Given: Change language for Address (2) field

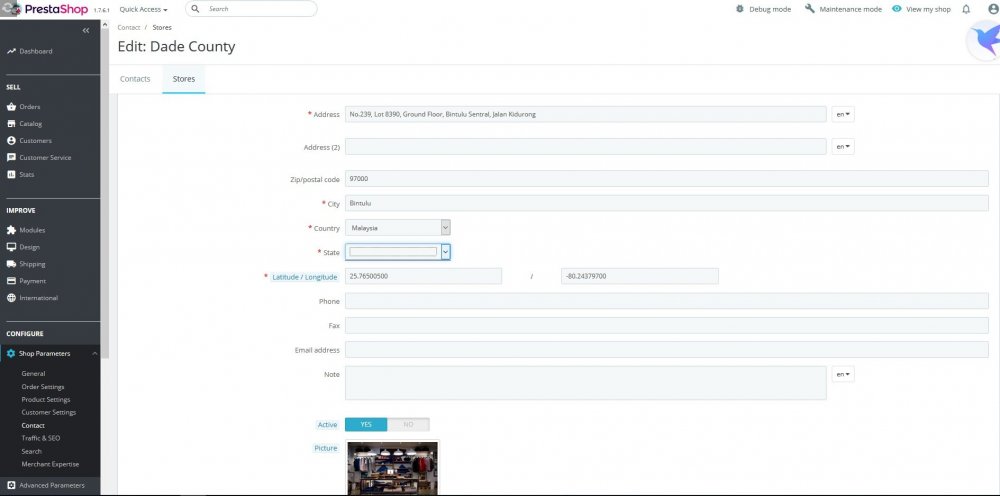Looking at the screenshot, I should point(843,147).
